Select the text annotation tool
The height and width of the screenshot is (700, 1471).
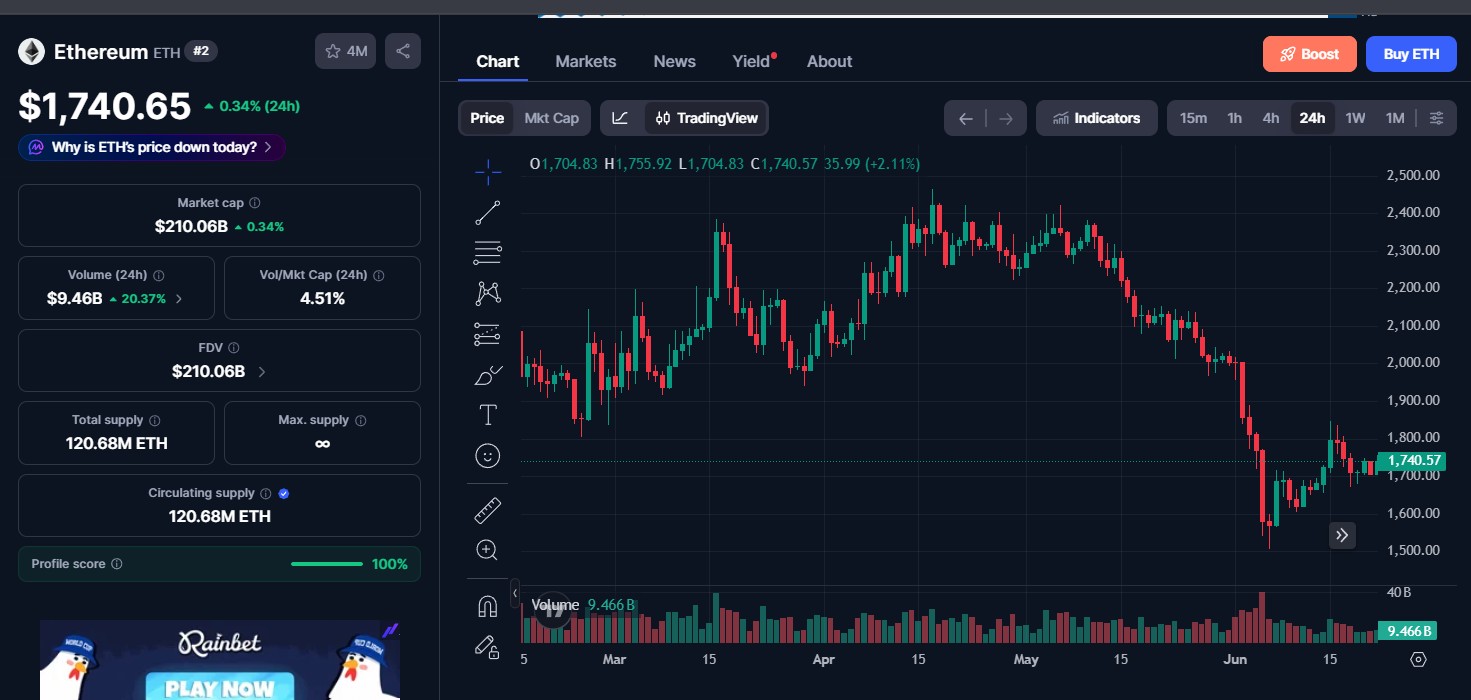pyautogui.click(x=488, y=415)
